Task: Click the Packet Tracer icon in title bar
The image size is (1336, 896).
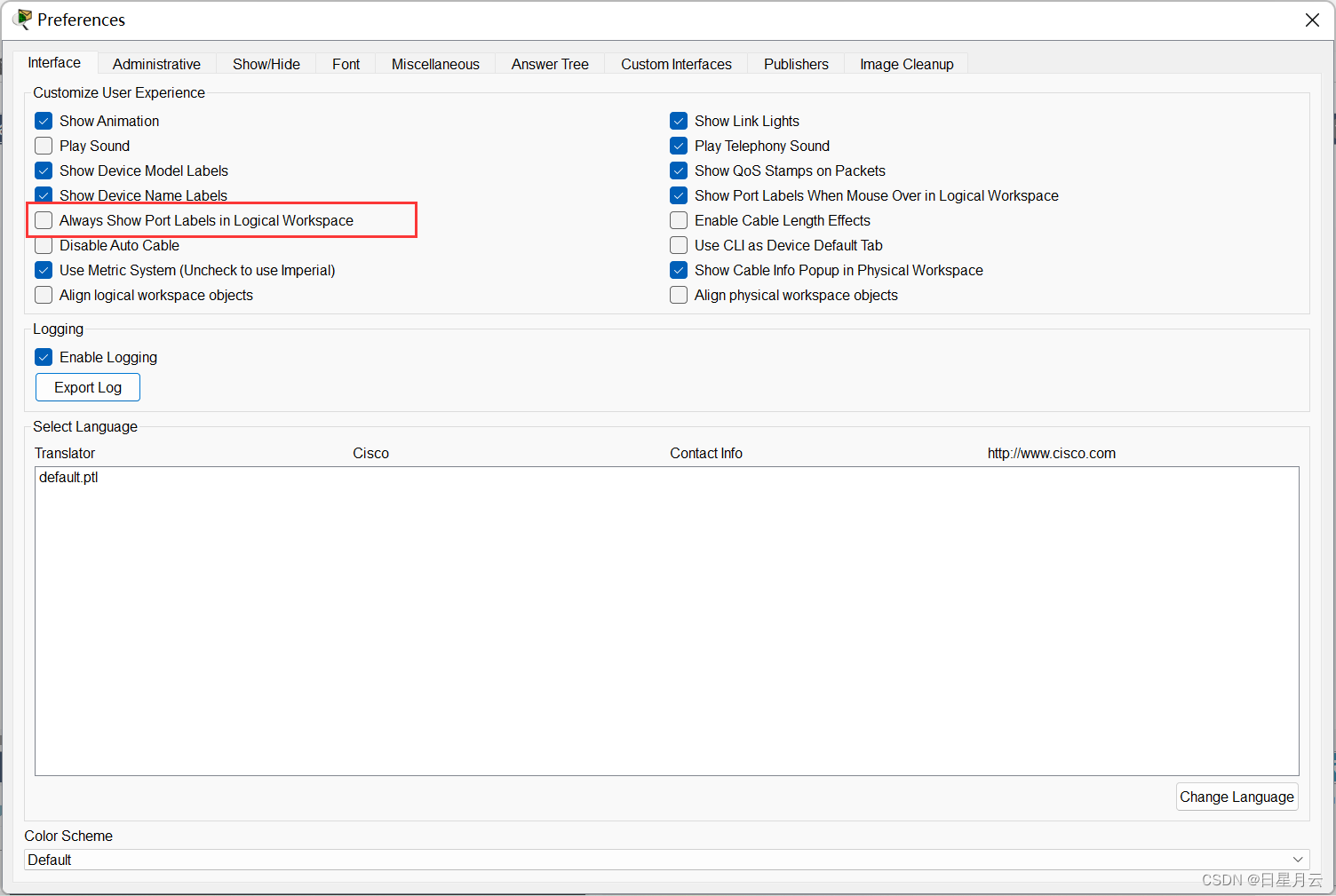Action: (22, 20)
